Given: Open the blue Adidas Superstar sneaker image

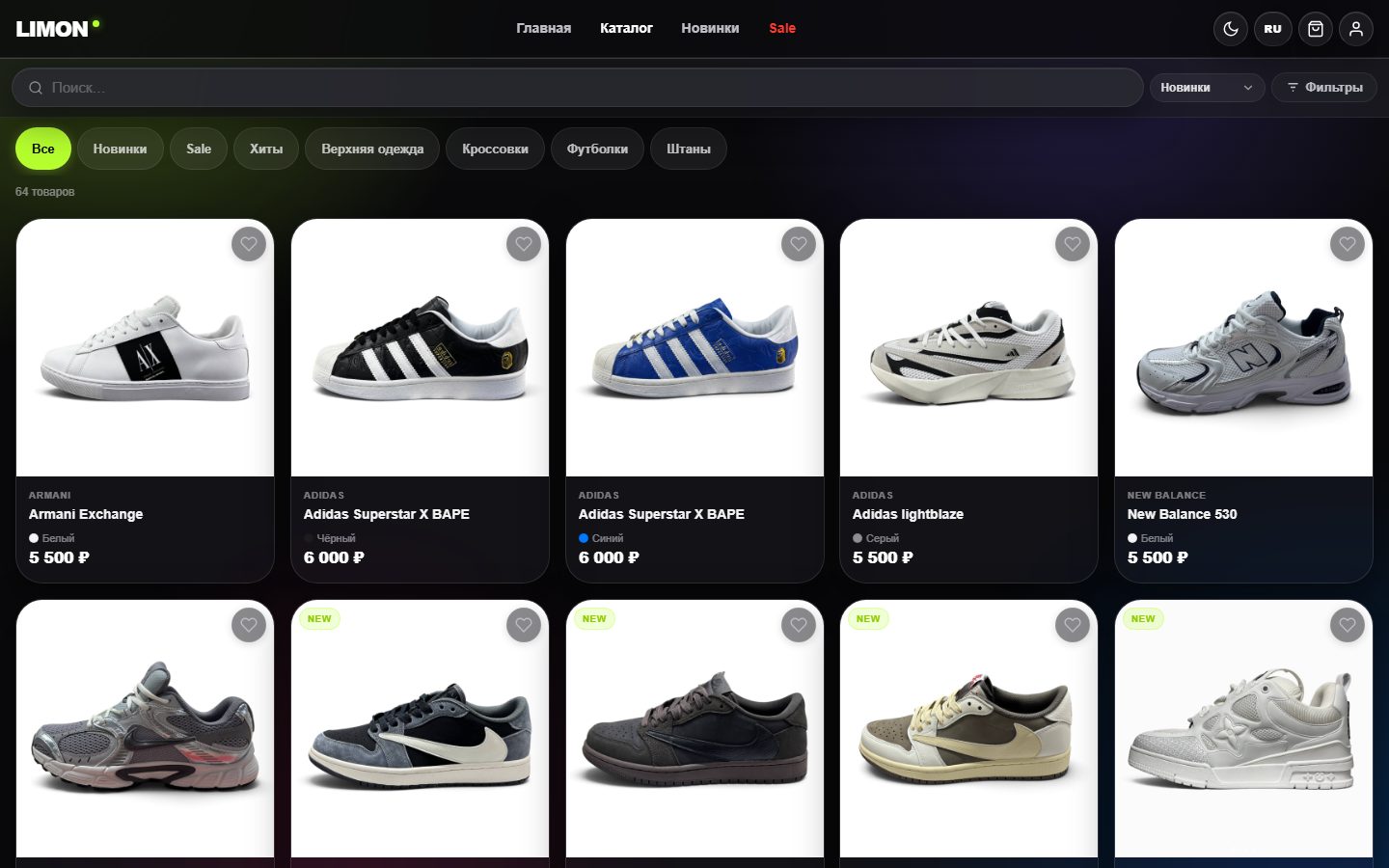Looking at the screenshot, I should (694, 348).
